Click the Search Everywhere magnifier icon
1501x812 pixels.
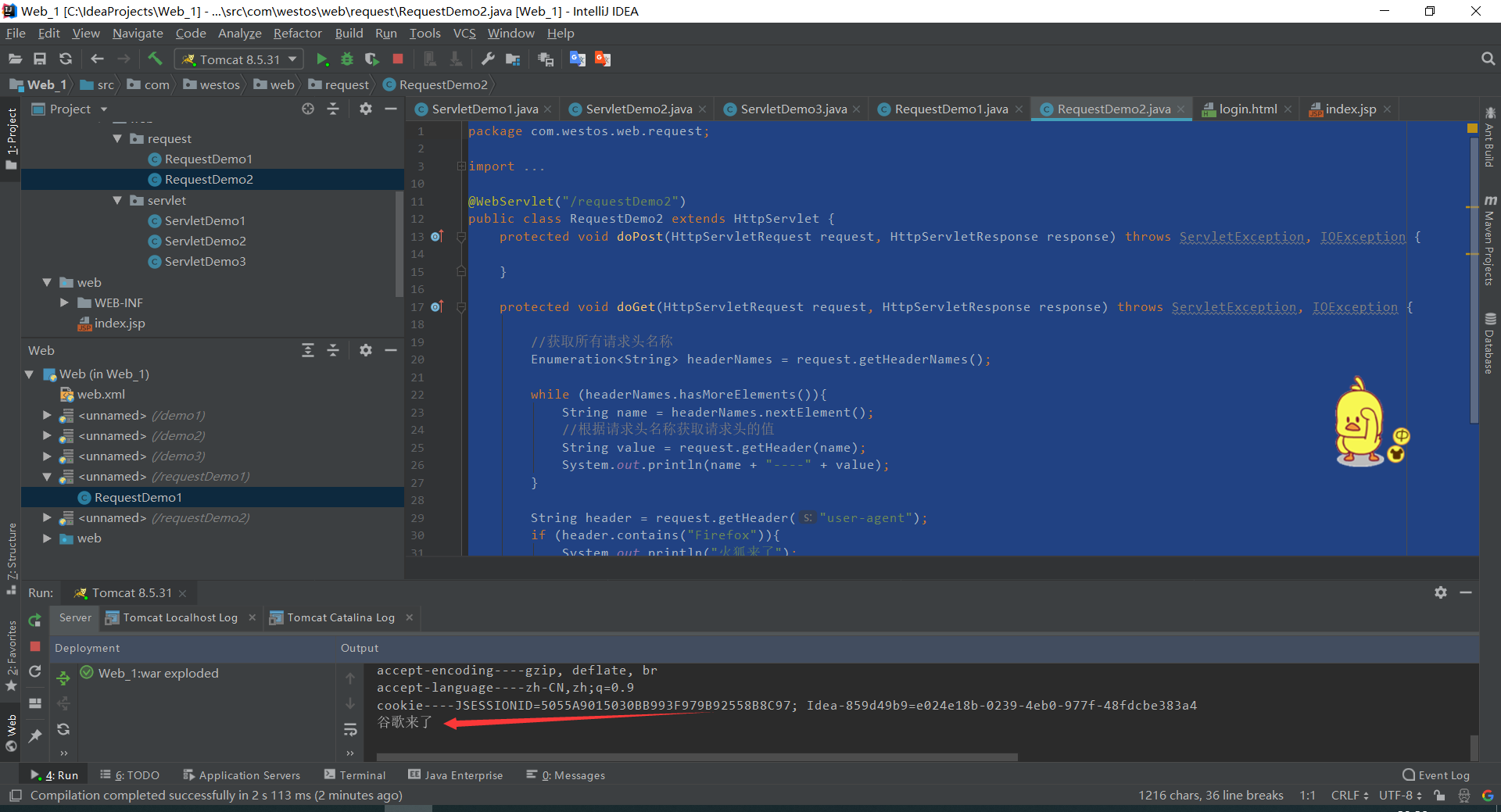[1488, 59]
